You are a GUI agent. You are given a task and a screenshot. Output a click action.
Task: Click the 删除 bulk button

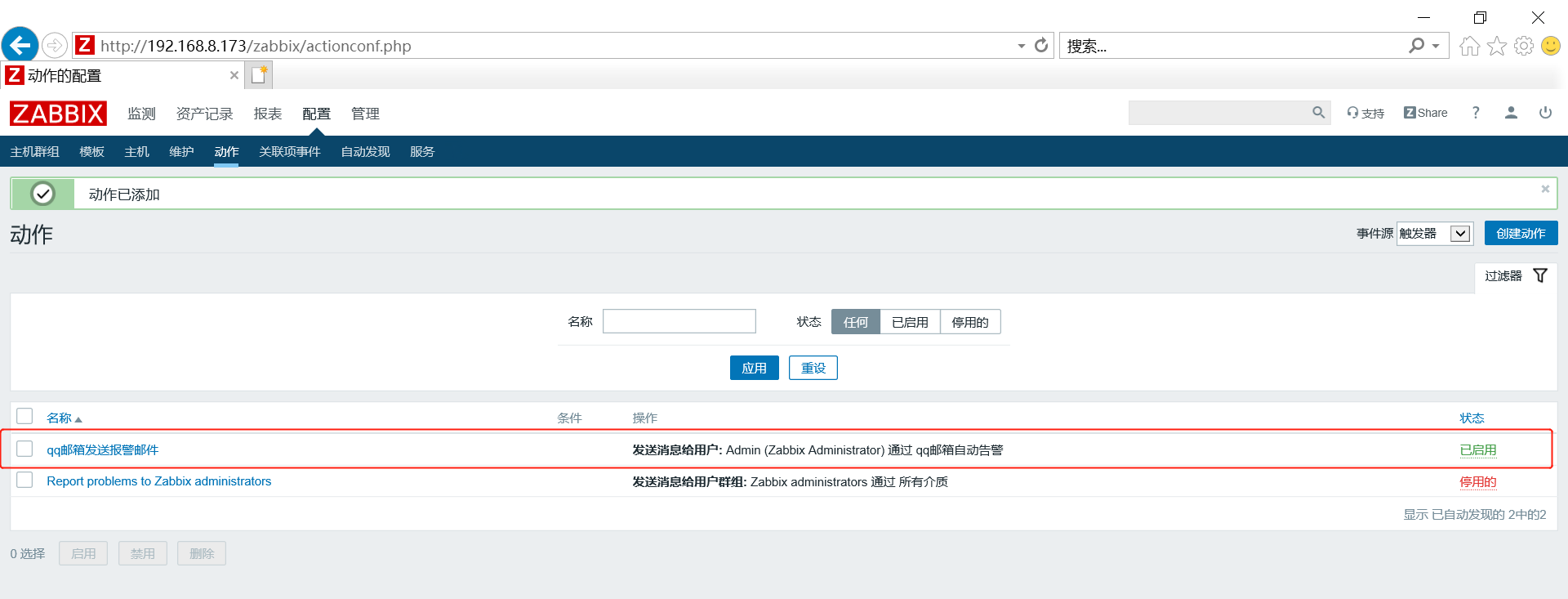click(x=202, y=553)
